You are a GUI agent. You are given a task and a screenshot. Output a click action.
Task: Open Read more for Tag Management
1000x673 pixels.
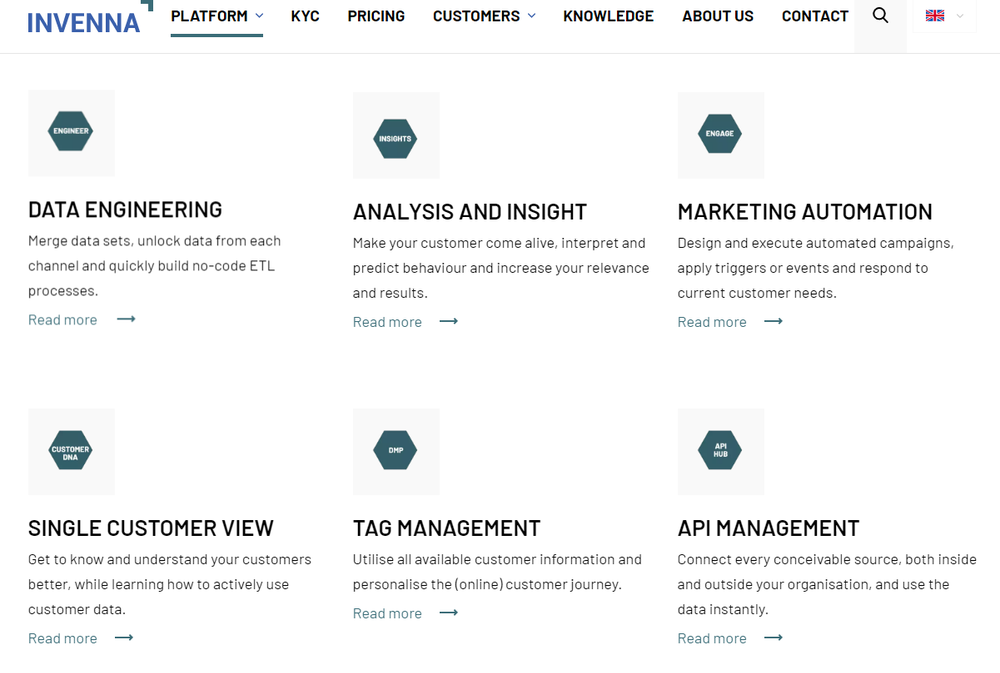[x=387, y=613]
